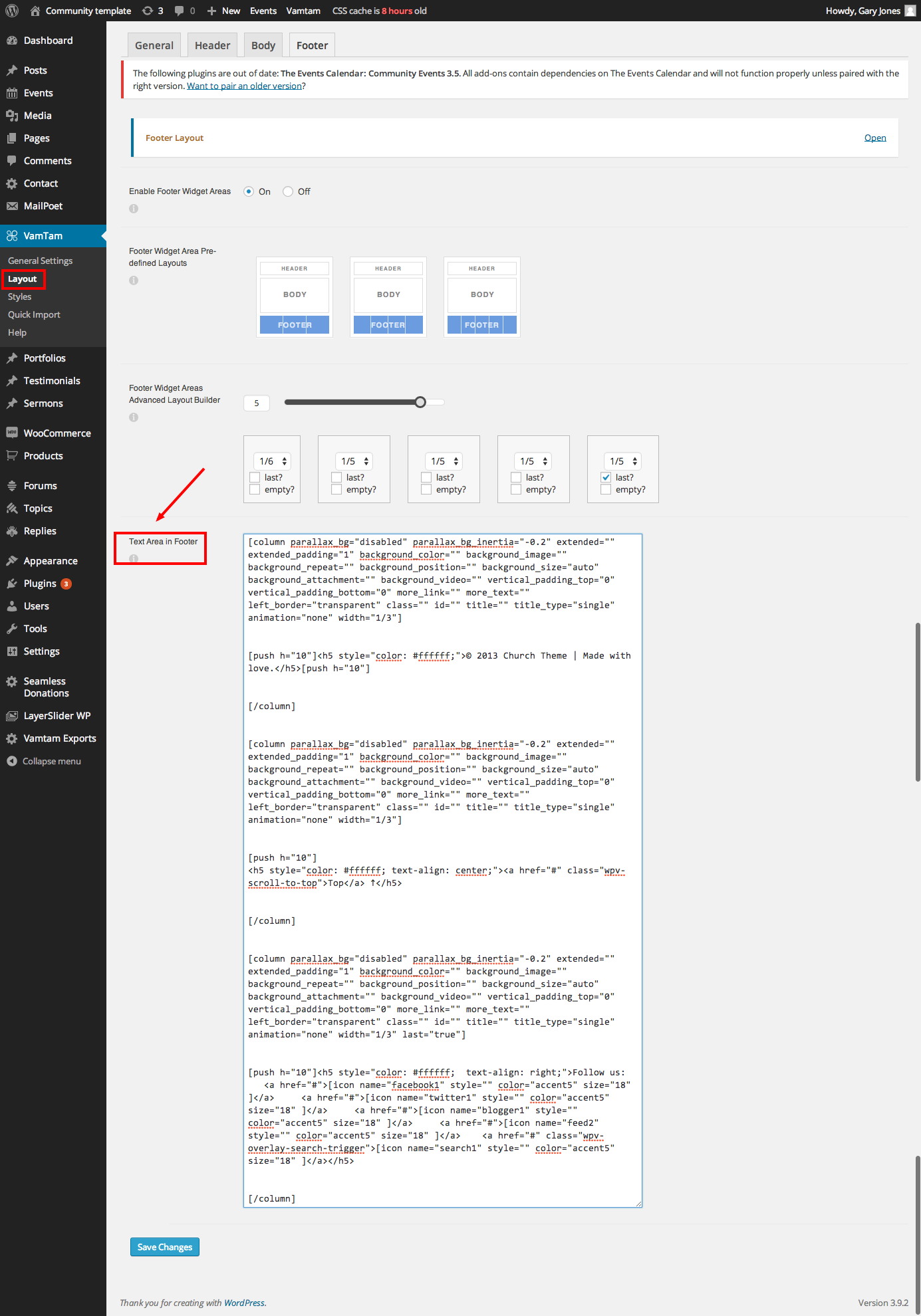Click the Collapse menu arrow icon
The height and width of the screenshot is (1316, 921).
click(12, 761)
